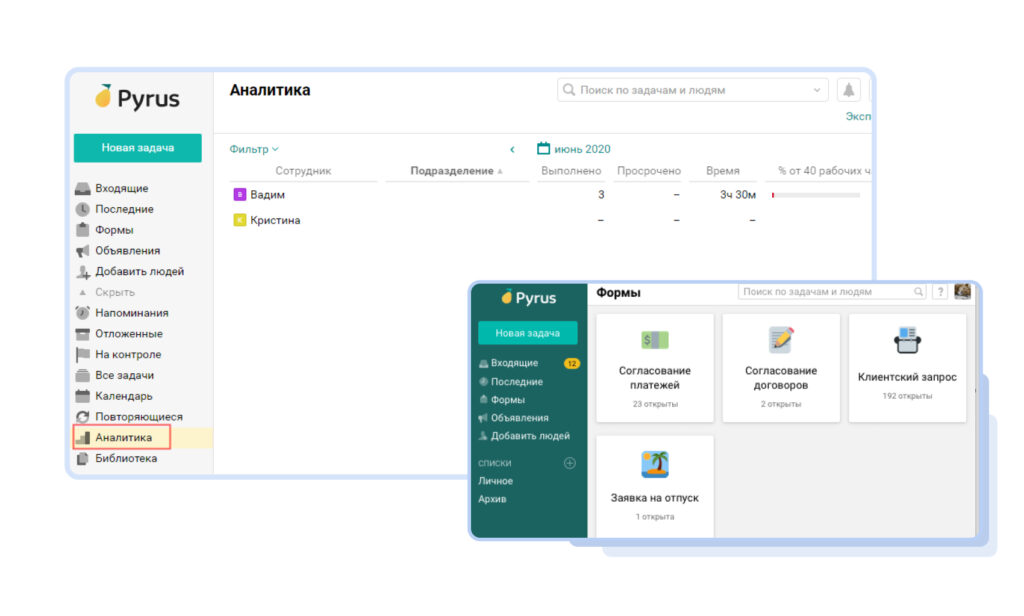The width and height of the screenshot is (1024, 616).
Task: Click the Просрочено column header
Action: 648,170
